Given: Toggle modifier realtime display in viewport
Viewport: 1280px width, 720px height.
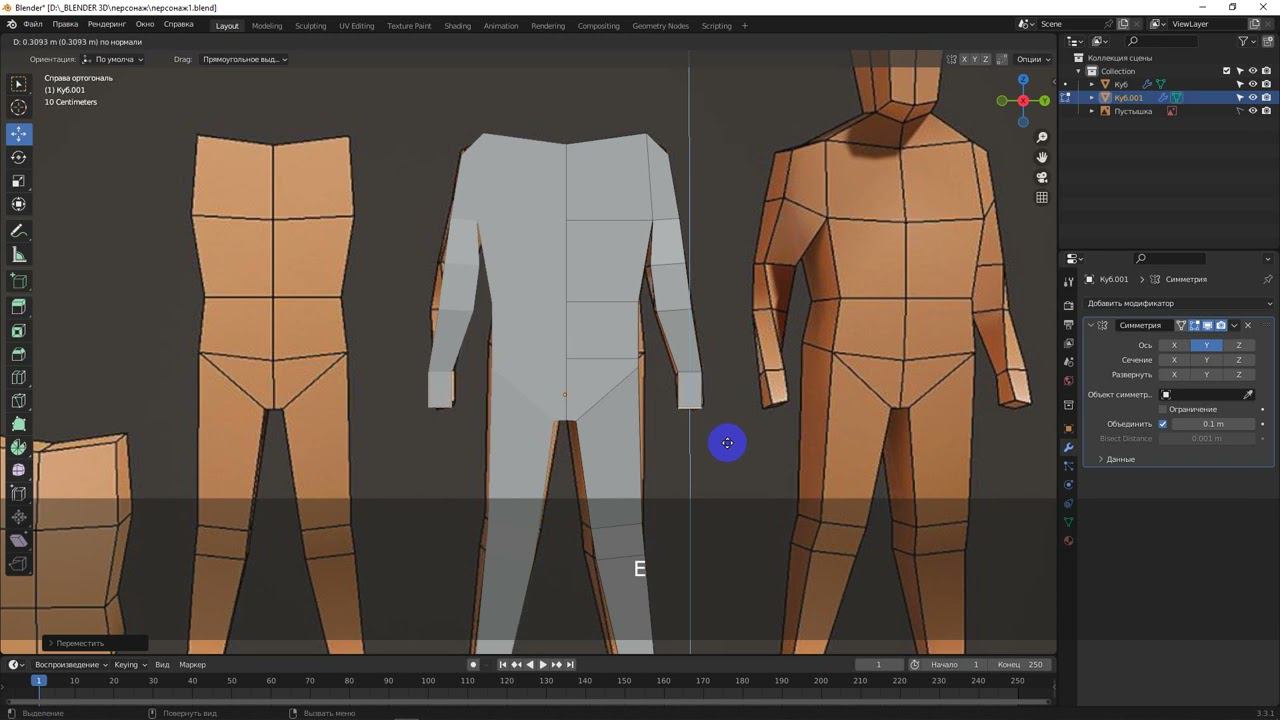Looking at the screenshot, I should coord(1207,325).
